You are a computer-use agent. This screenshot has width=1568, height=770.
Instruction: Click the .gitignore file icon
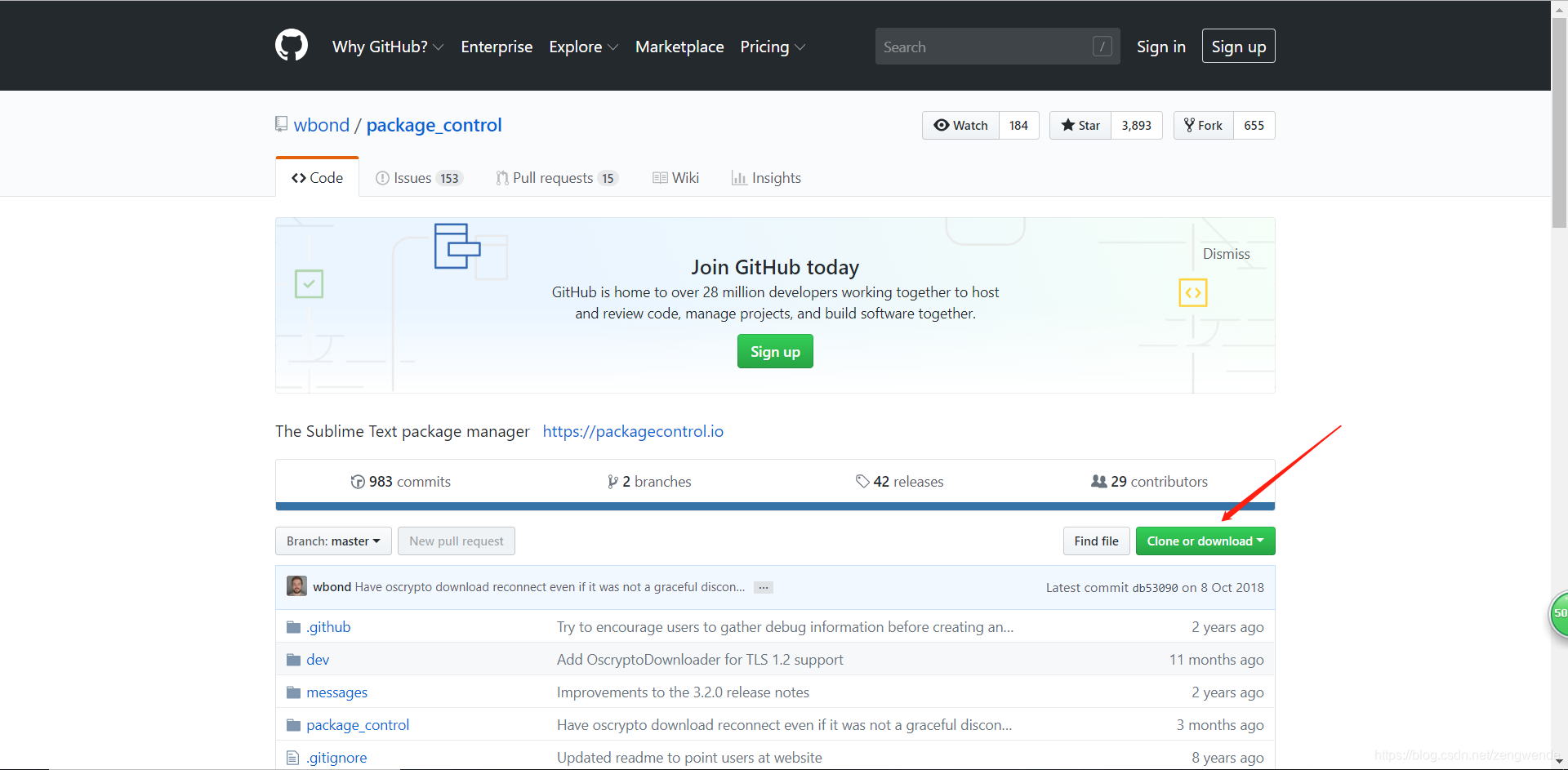pos(293,758)
